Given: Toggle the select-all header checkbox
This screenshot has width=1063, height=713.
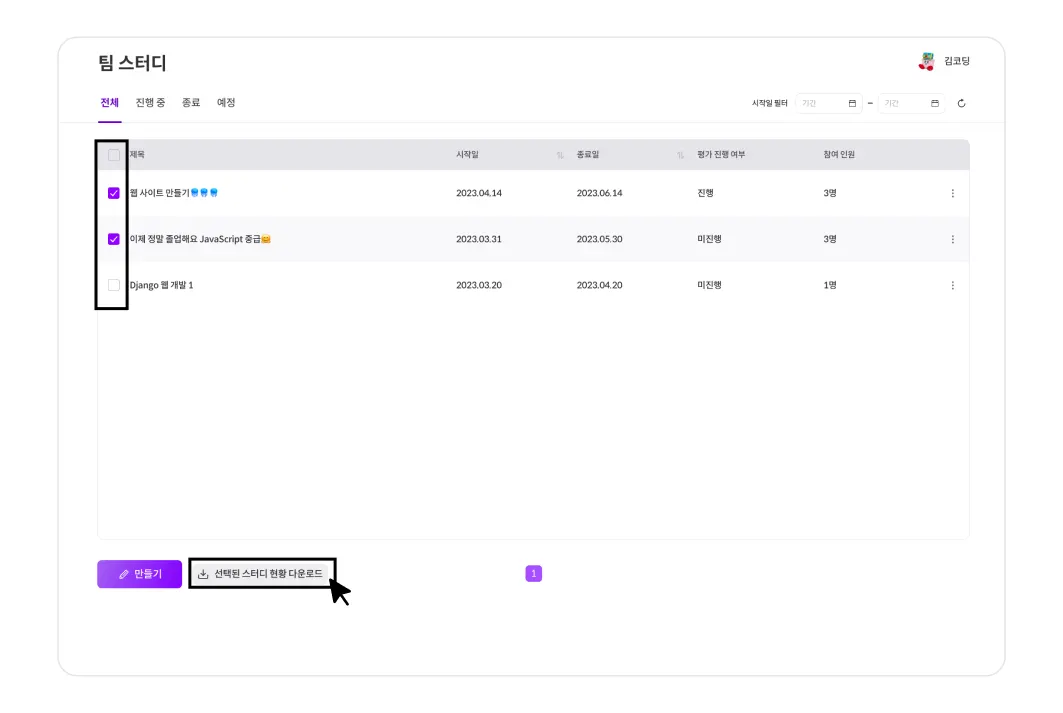Looking at the screenshot, I should (x=114, y=155).
